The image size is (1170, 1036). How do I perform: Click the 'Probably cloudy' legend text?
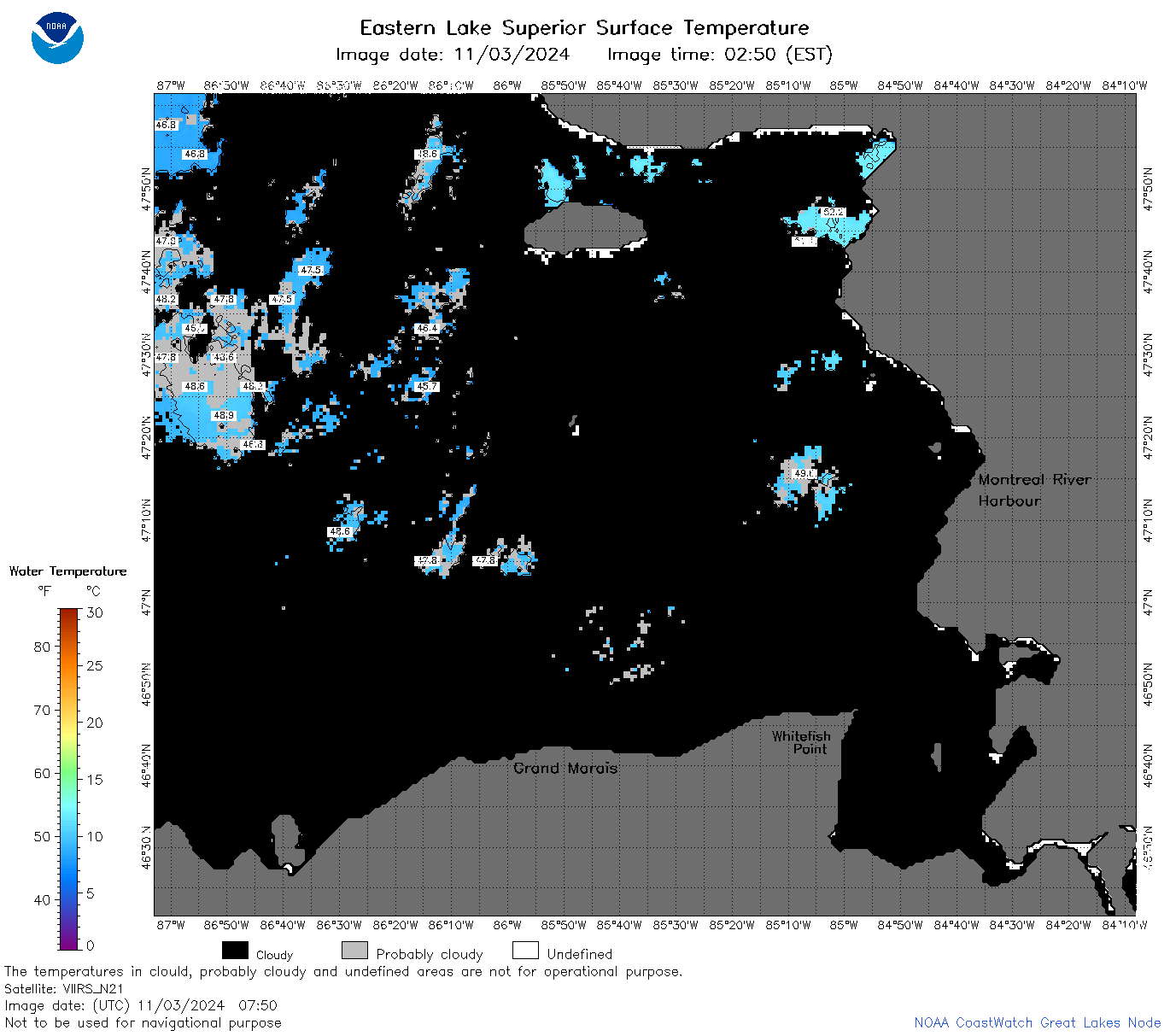(x=430, y=954)
